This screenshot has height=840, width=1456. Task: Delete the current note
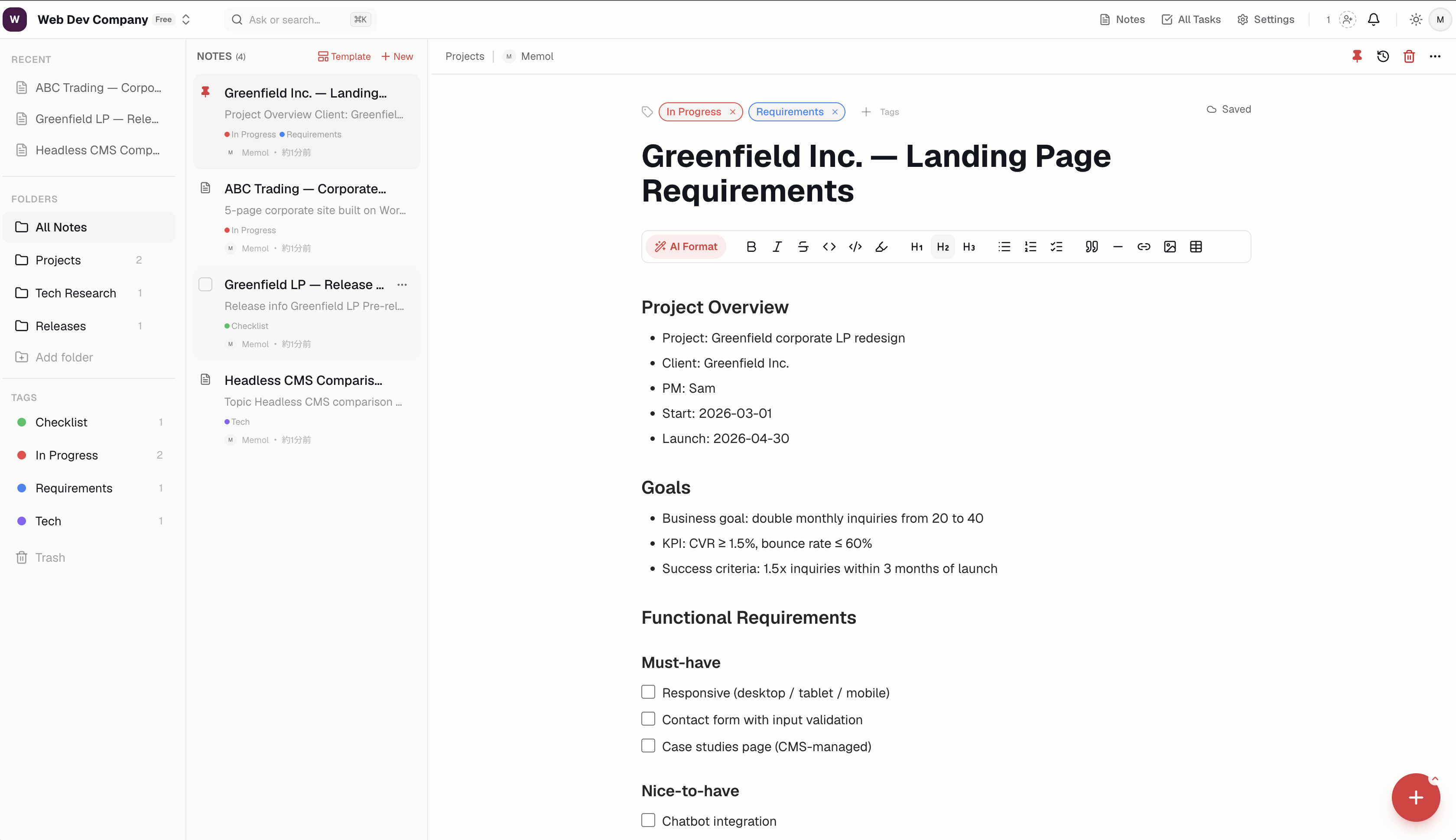(1409, 56)
